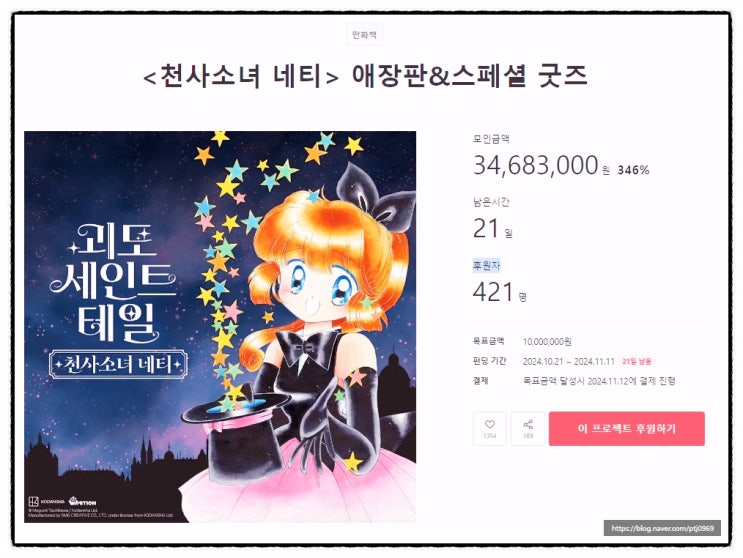Open the project cover image thumbnail
This screenshot has width=743, height=558.
click(x=220, y=327)
